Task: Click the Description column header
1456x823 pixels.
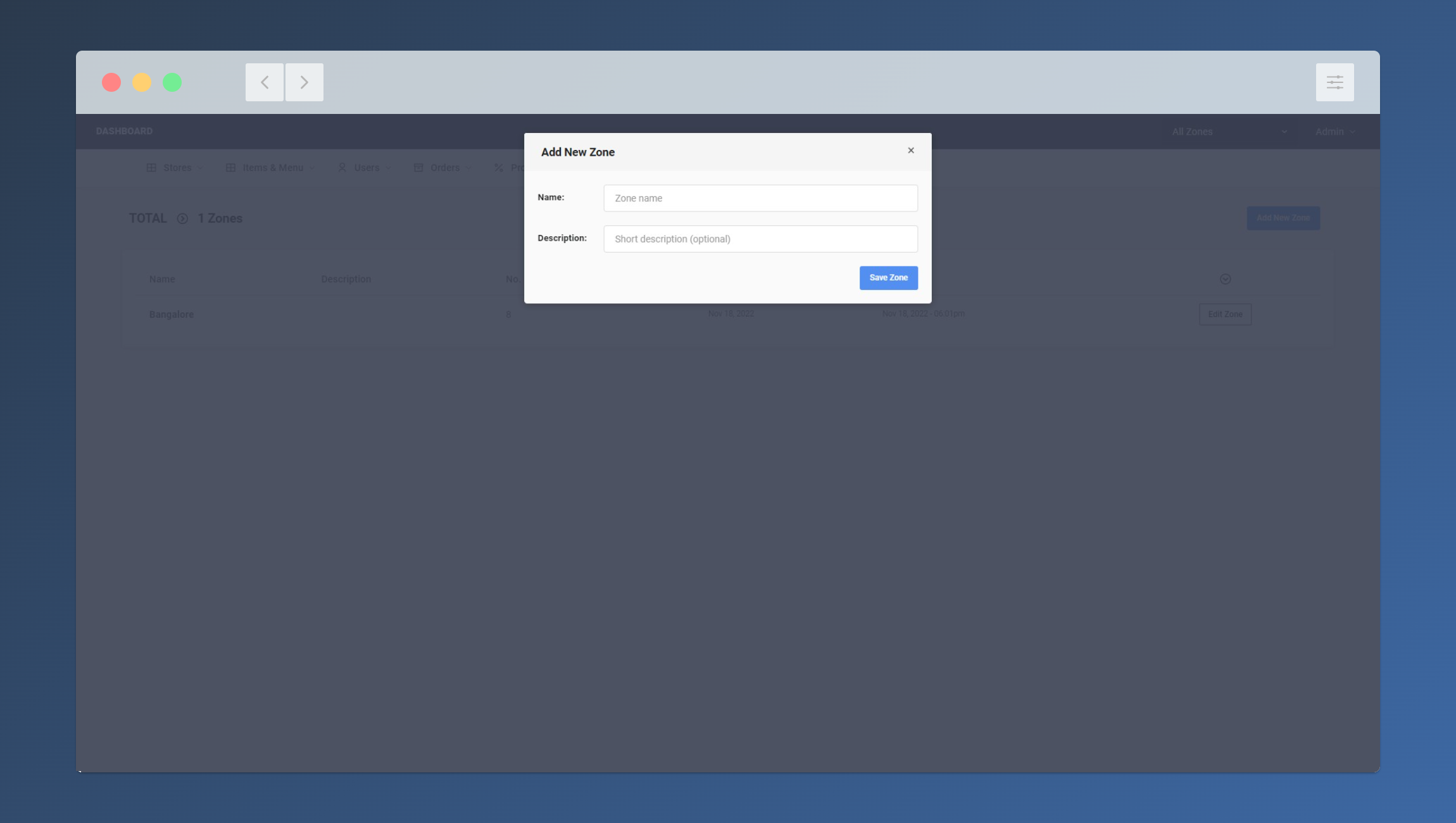Action: (346, 279)
